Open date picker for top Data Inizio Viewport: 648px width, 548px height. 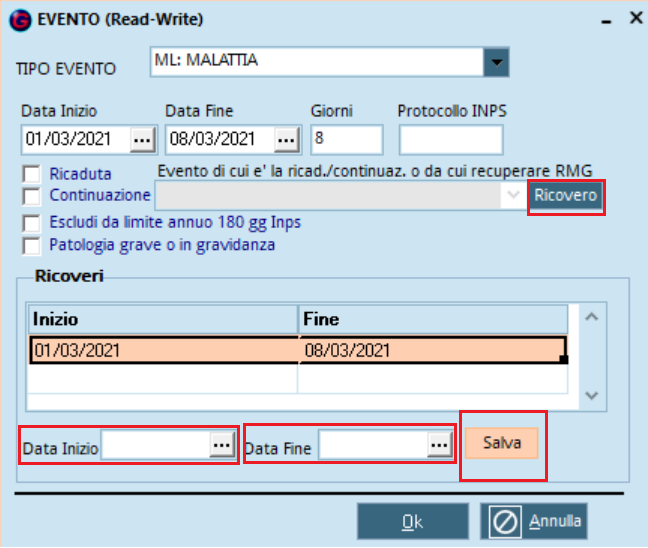[143, 140]
